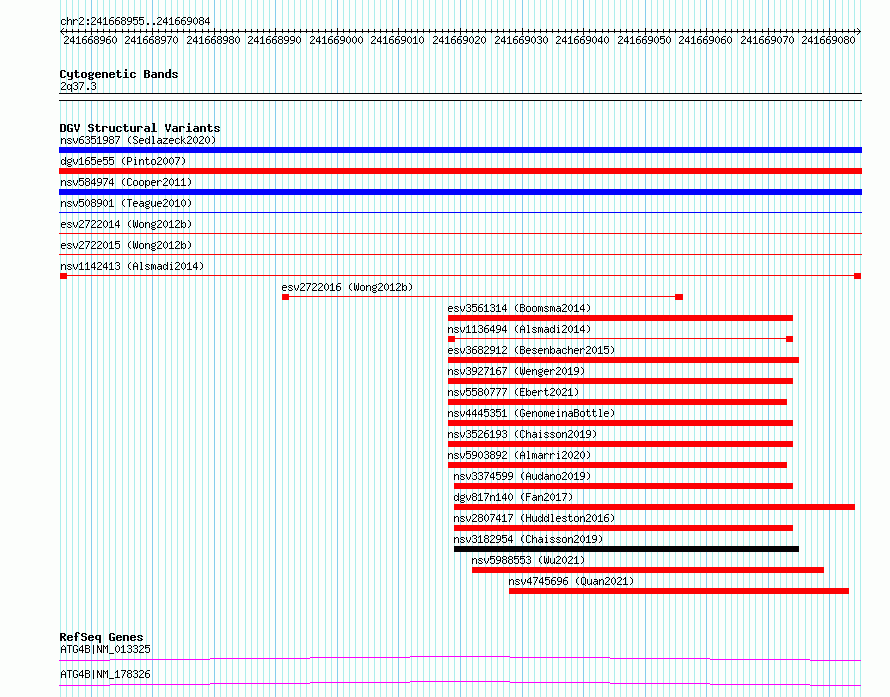Open esv3561314 (Boomsma2014) variant label
Screen dimensions: 890x697
[519, 308]
